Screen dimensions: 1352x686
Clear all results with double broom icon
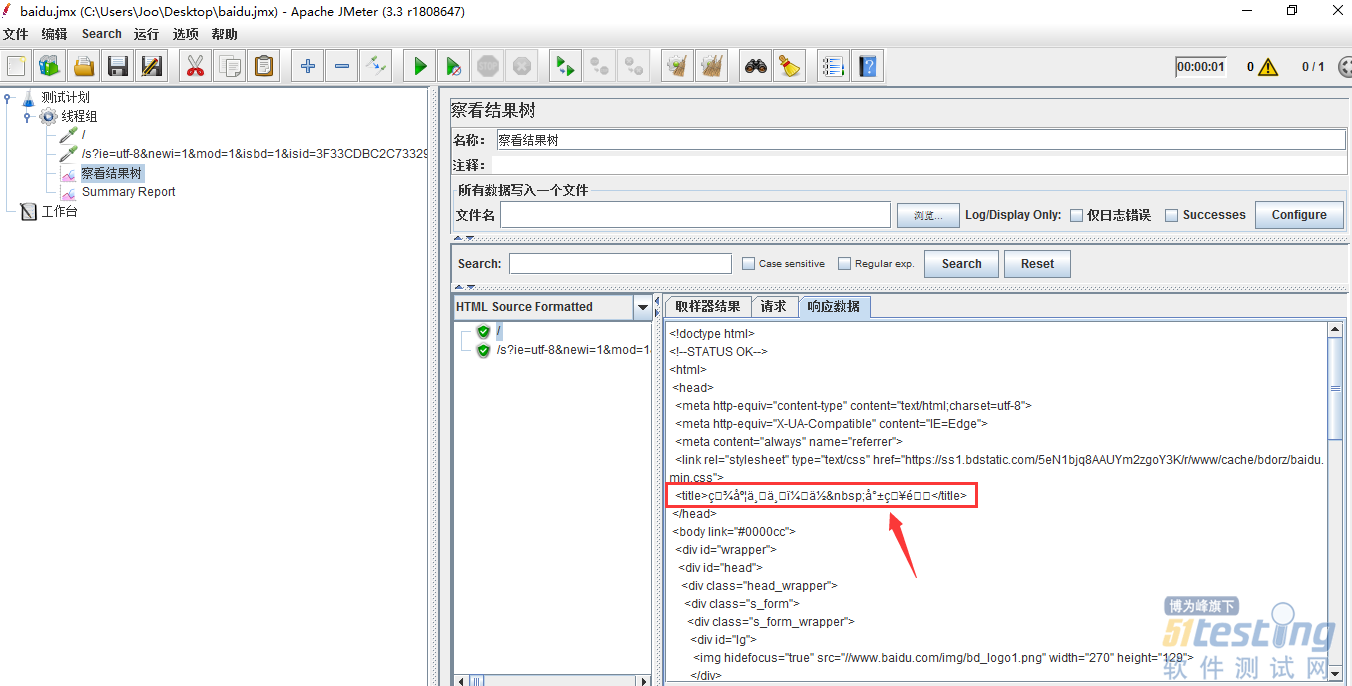click(712, 67)
